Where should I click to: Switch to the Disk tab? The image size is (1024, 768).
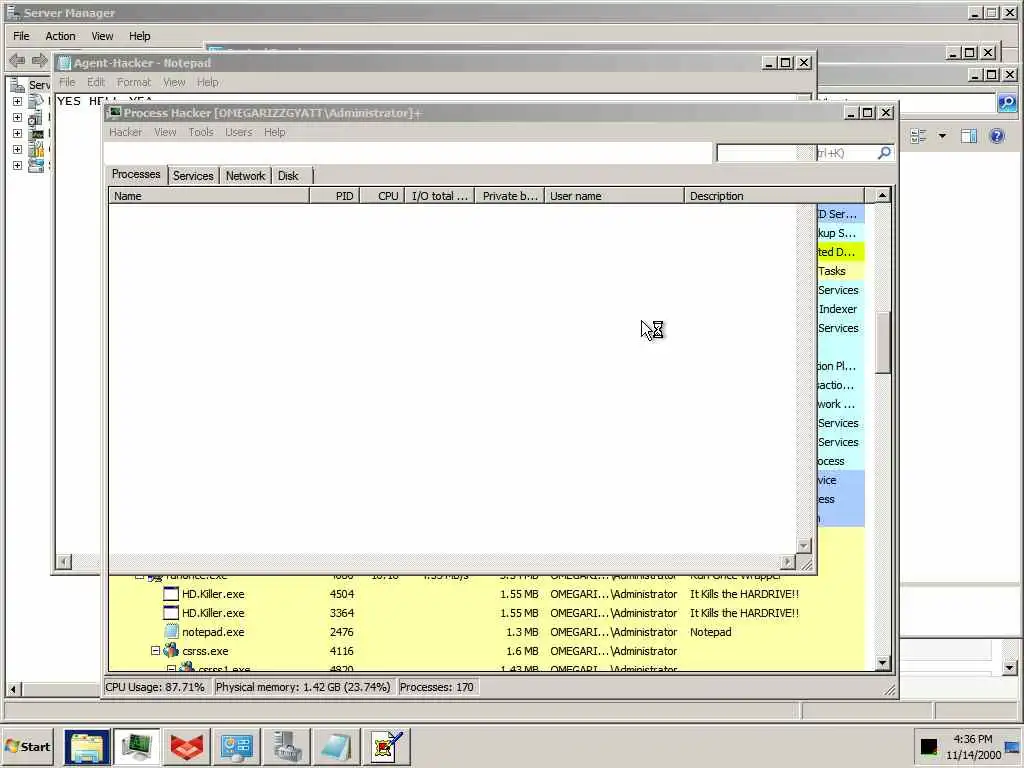tap(288, 176)
